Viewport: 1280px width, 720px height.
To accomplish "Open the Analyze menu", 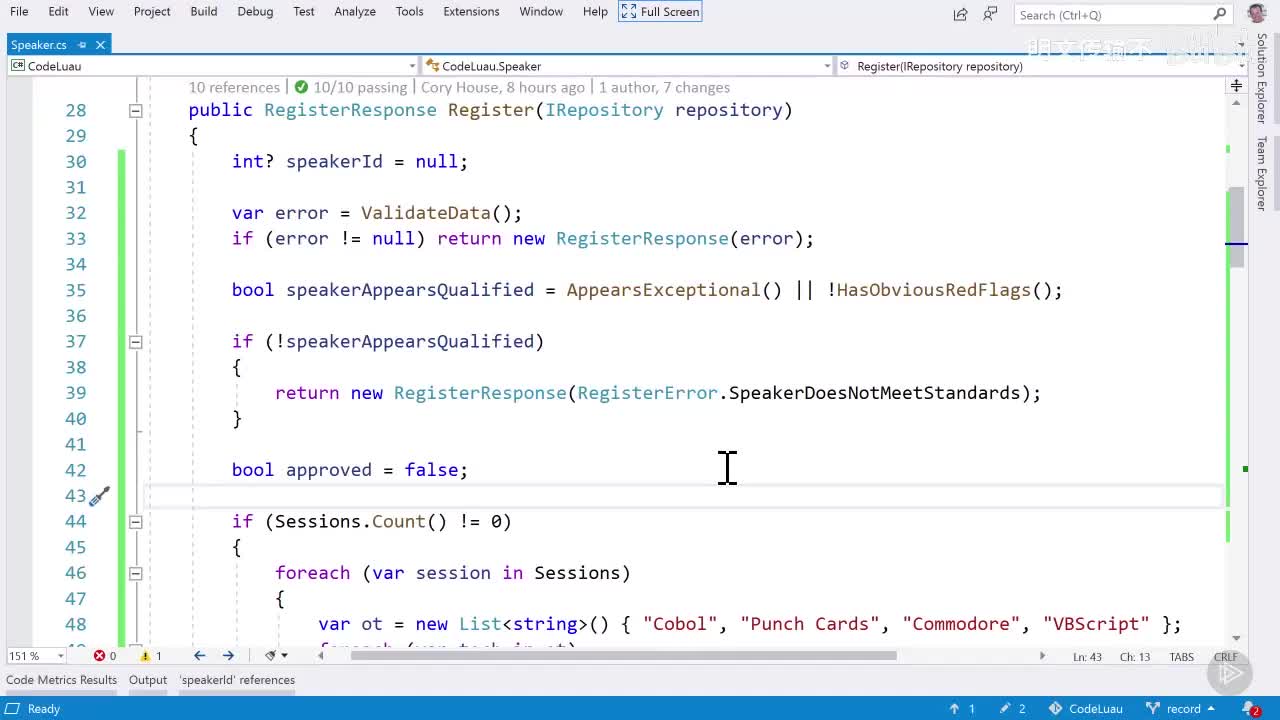I will pos(355,11).
